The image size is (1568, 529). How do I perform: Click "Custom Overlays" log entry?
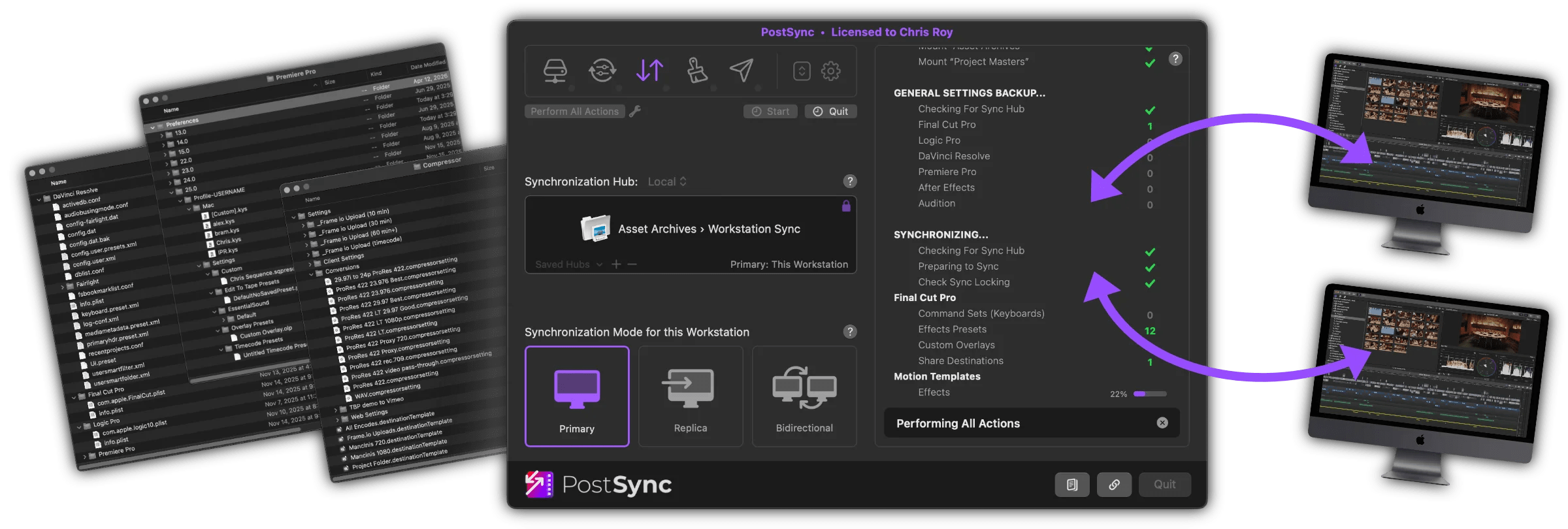click(x=956, y=345)
